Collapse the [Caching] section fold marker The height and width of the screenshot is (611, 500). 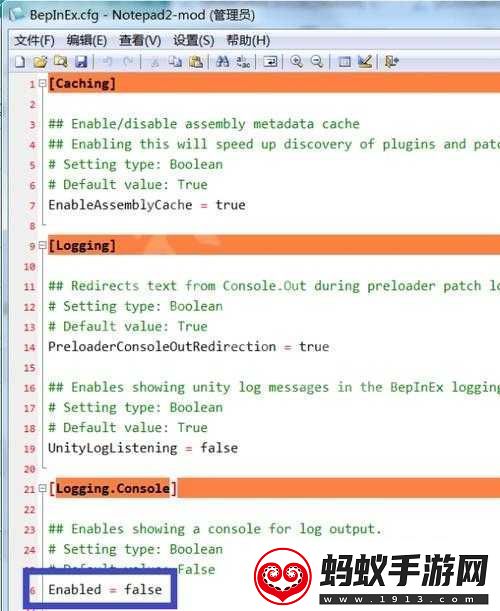tap(42, 83)
